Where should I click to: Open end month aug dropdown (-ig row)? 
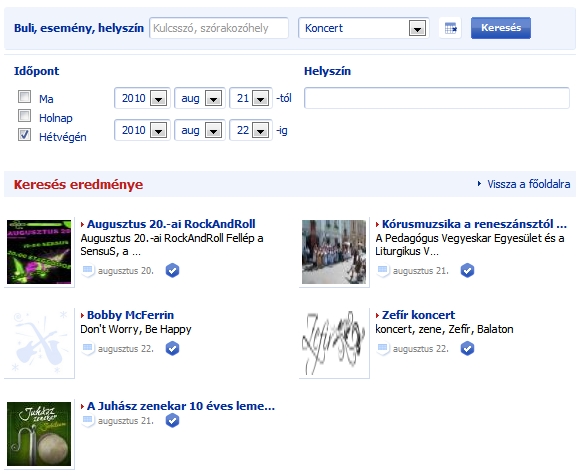pyautogui.click(x=200, y=130)
